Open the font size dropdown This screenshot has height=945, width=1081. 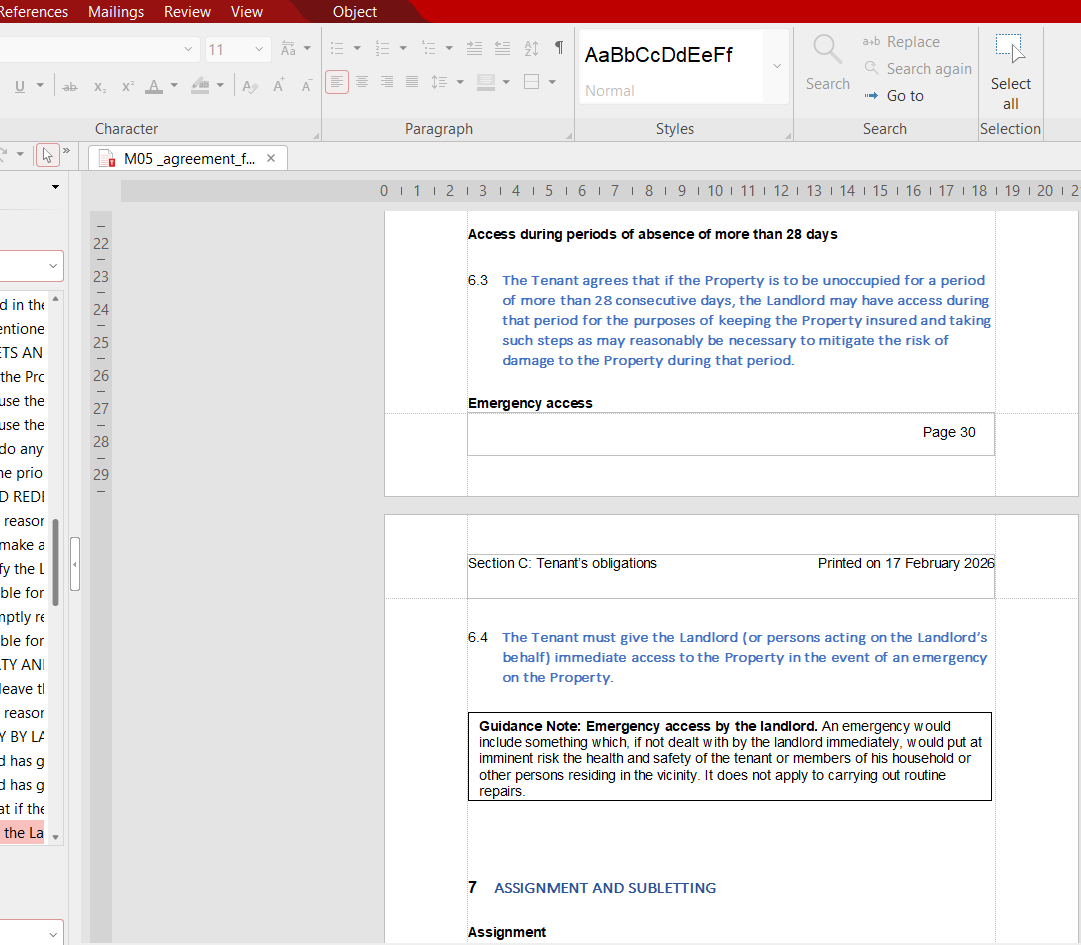(x=259, y=49)
